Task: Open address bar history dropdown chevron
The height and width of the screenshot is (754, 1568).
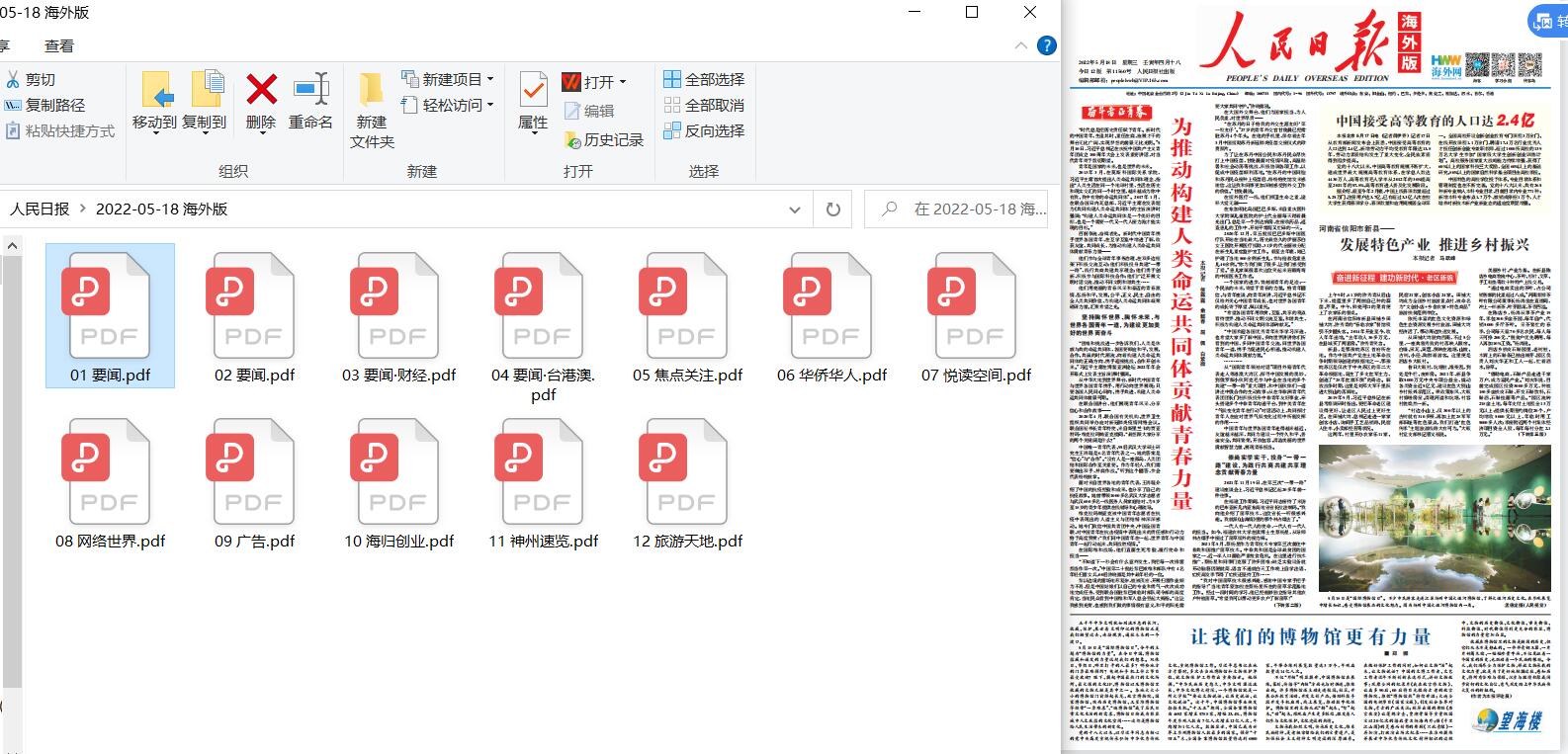Action: [x=795, y=209]
